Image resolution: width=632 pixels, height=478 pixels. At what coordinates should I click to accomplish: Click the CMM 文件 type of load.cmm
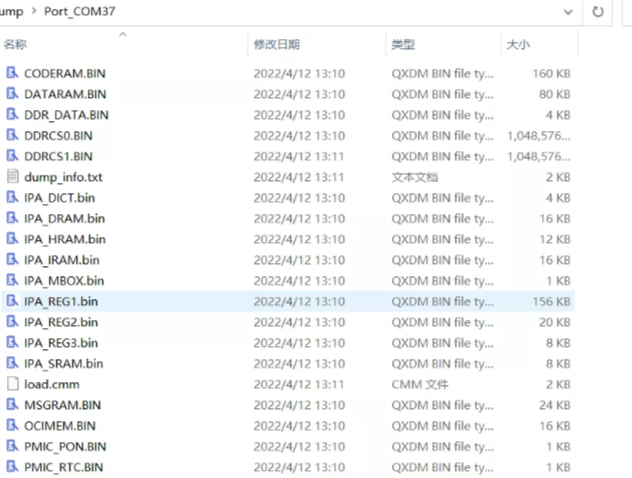[420, 384]
